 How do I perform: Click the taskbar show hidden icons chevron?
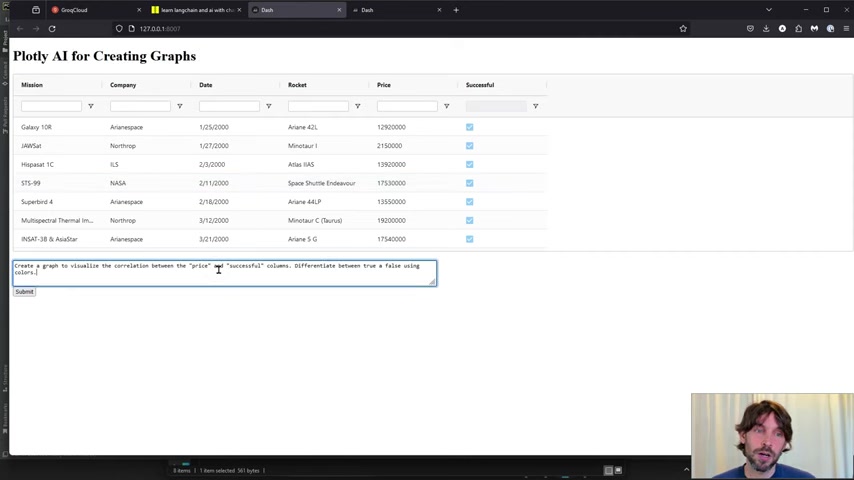tap(686, 470)
